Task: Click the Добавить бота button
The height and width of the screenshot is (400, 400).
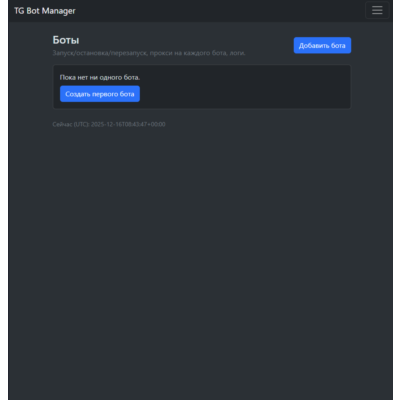Action: pos(322,45)
